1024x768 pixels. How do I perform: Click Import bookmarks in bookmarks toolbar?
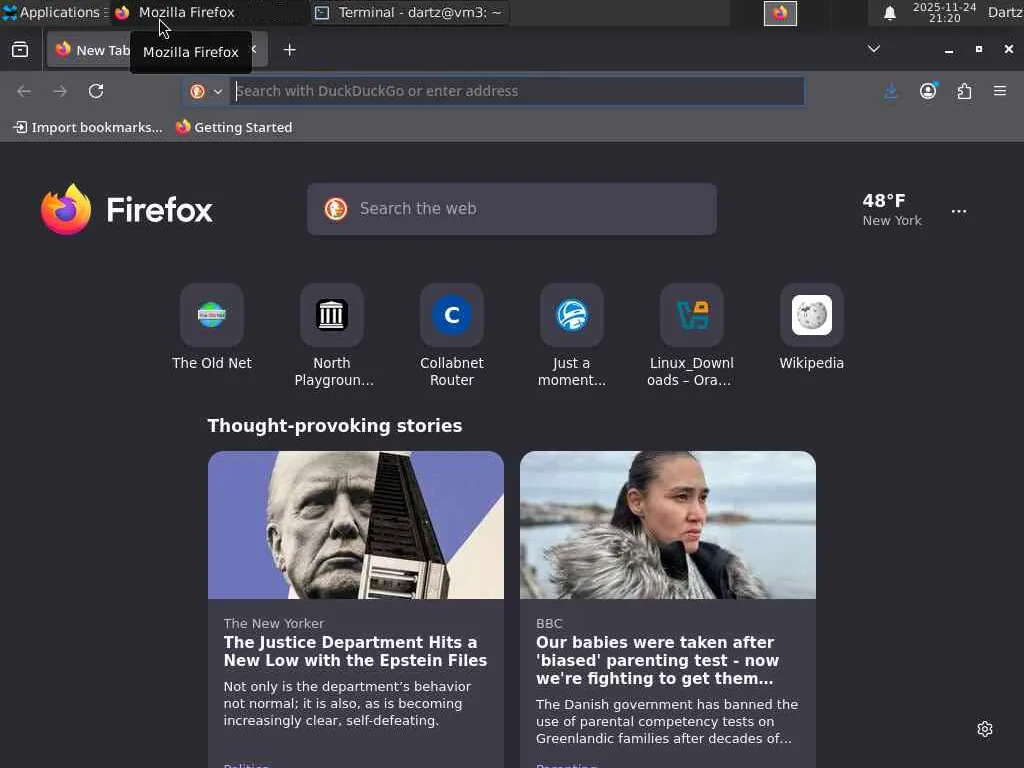coord(88,127)
